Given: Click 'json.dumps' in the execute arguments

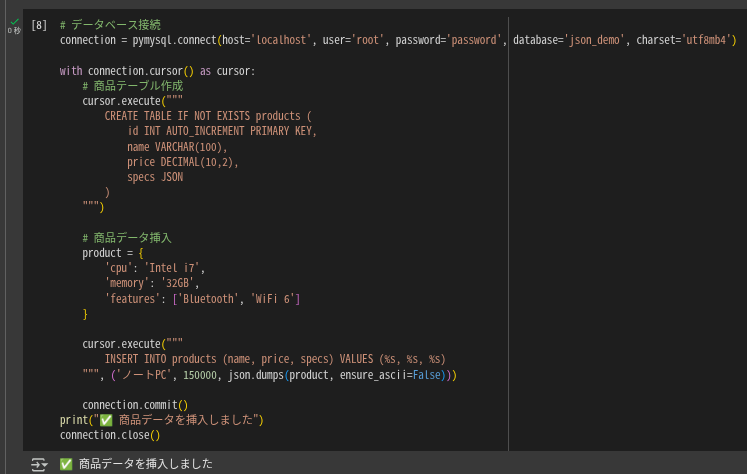Looking at the screenshot, I should [x=256, y=375].
